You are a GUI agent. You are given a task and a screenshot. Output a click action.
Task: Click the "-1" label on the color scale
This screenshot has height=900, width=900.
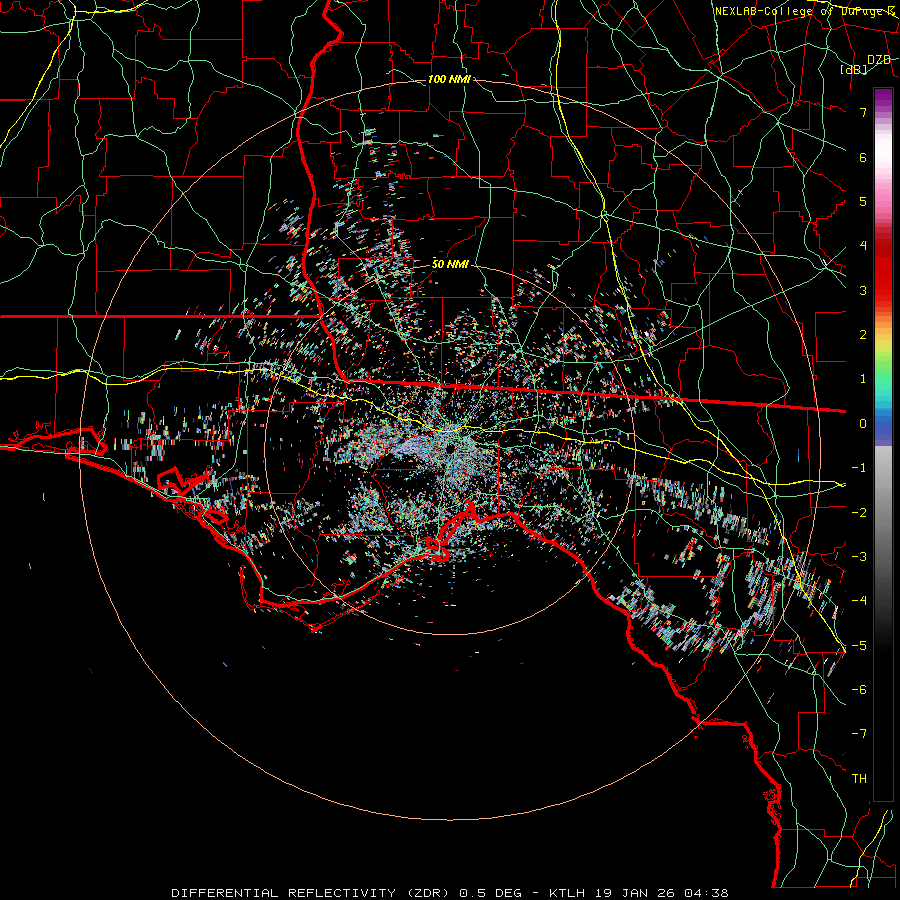[x=859, y=468]
